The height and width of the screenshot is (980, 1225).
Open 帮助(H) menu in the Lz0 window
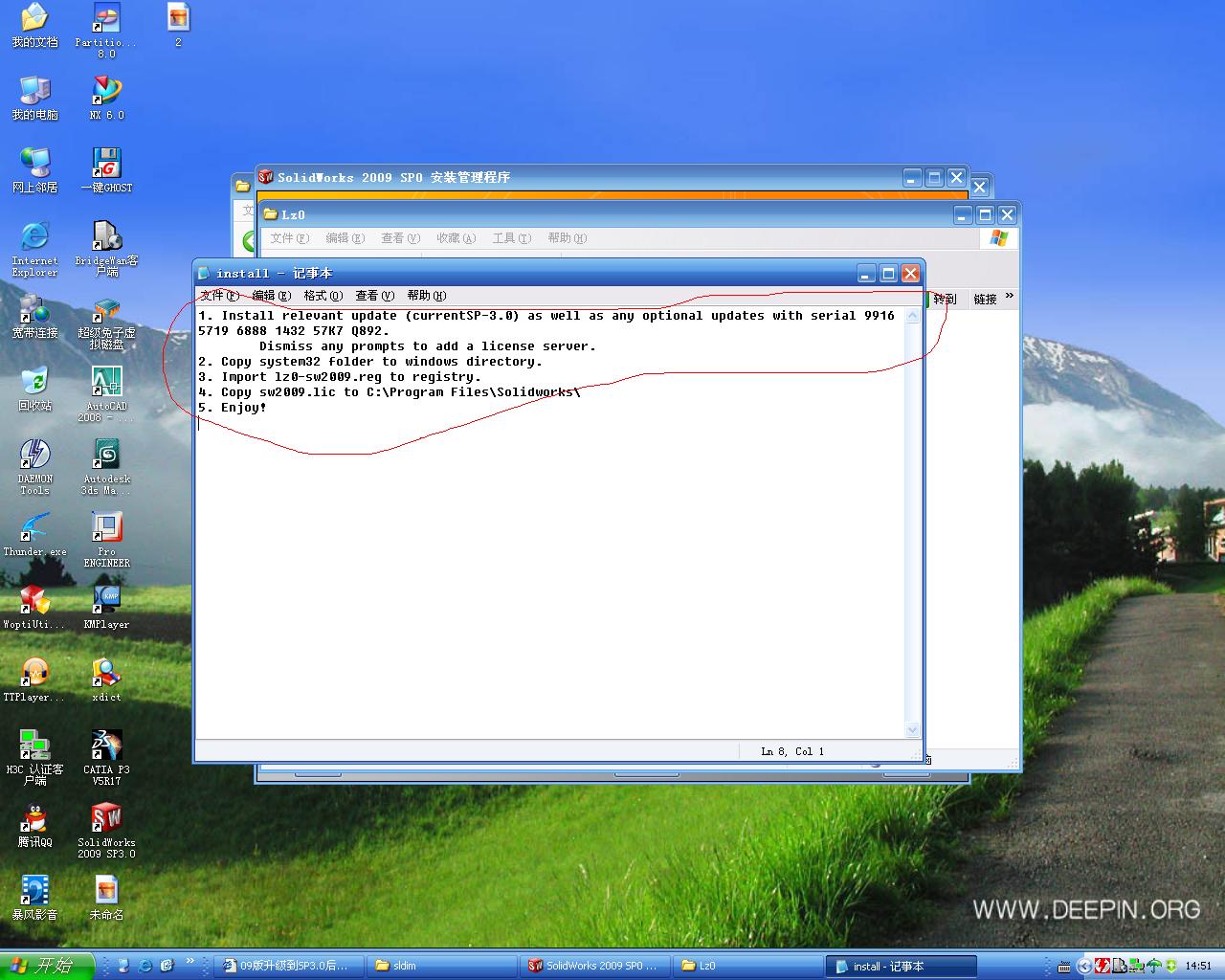[568, 238]
